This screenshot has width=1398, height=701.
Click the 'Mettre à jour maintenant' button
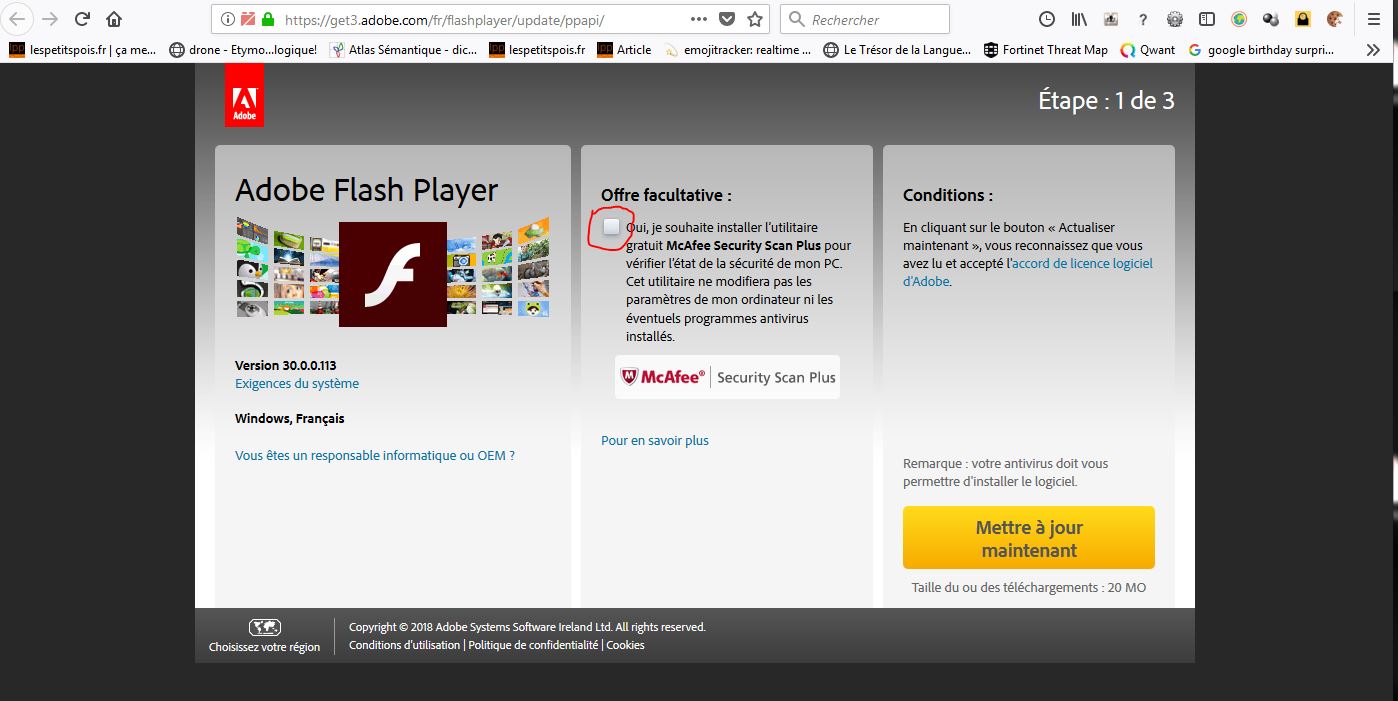(x=1028, y=538)
